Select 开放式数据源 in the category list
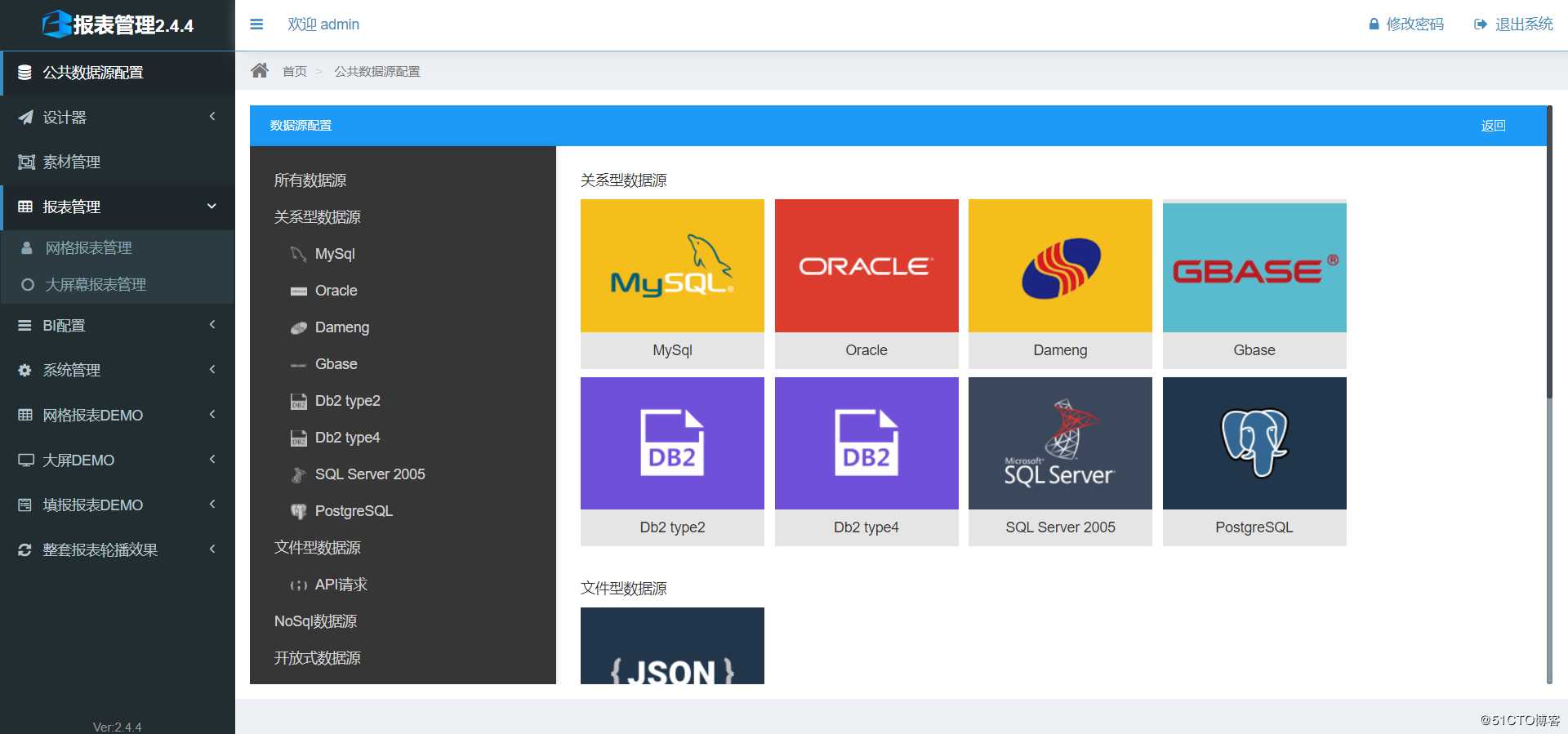This screenshot has height=734, width=1568. click(317, 658)
